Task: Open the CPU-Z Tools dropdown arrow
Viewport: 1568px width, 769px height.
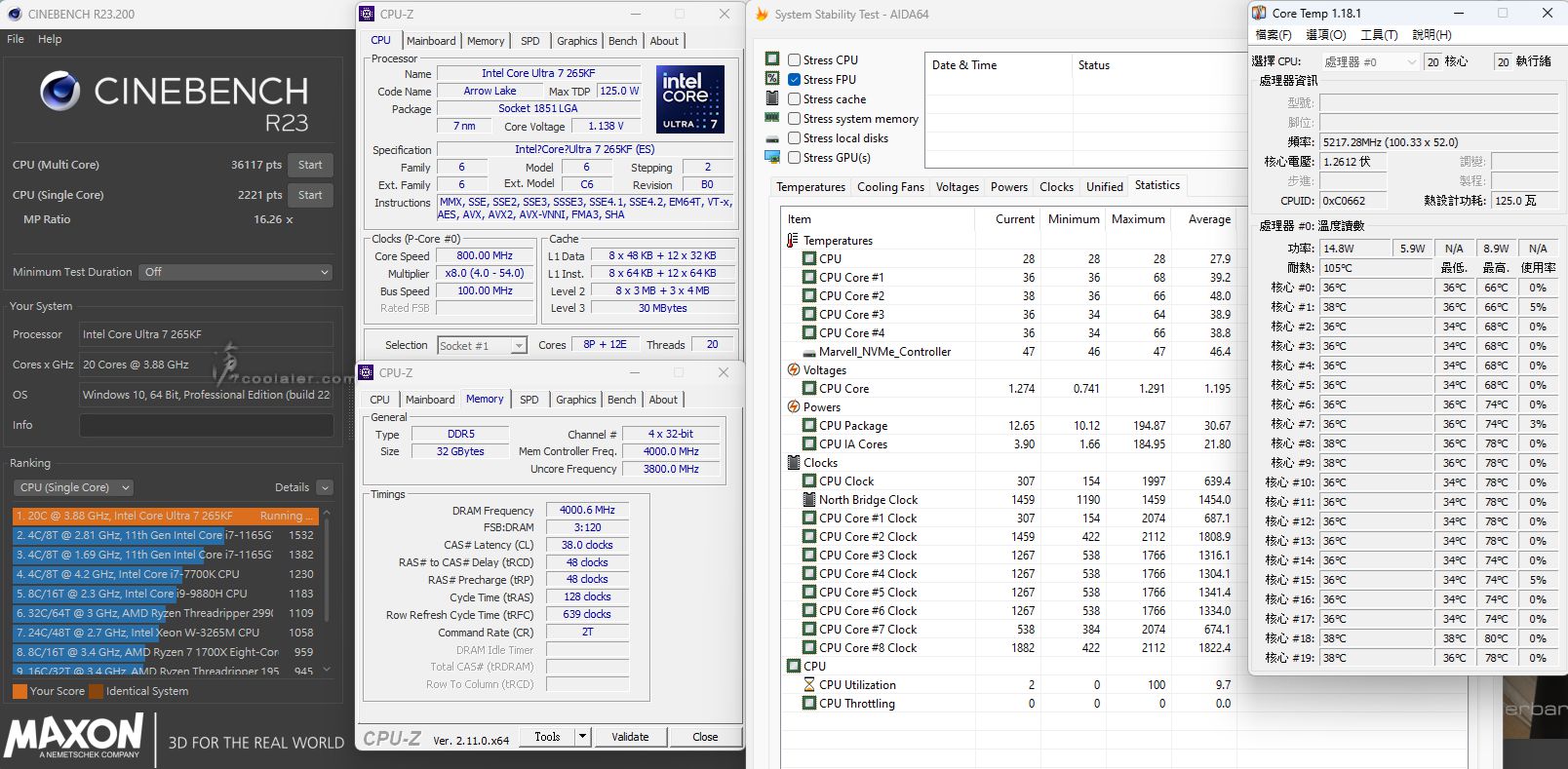Action: click(582, 737)
